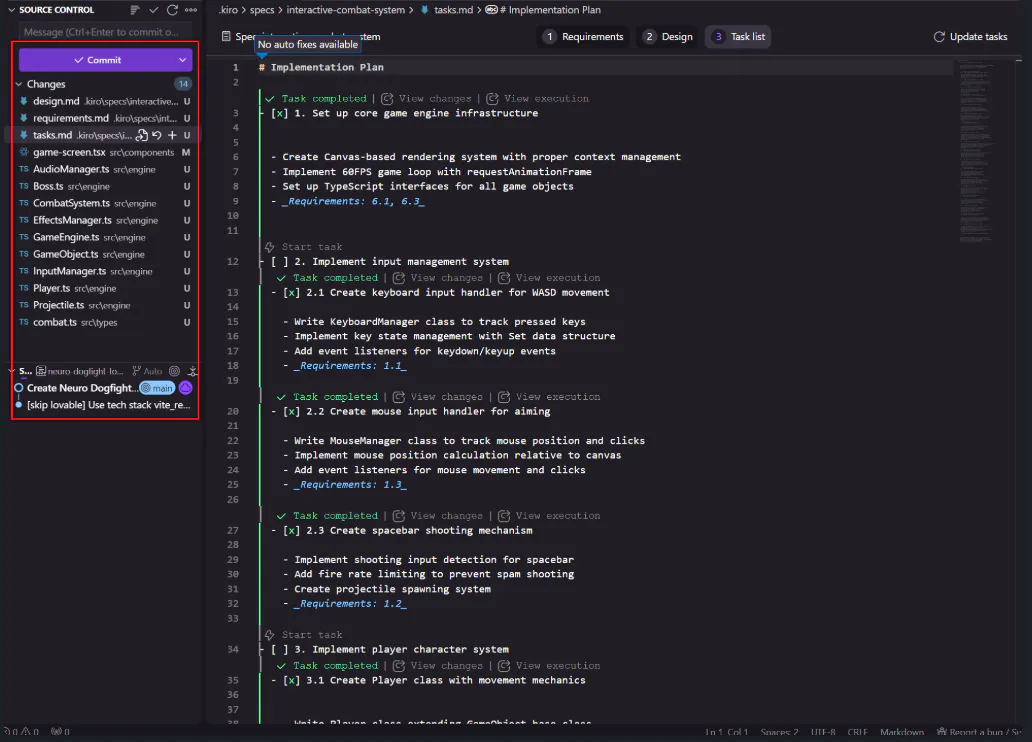Open AudioManager.ts in changes list

click(x=103, y=169)
